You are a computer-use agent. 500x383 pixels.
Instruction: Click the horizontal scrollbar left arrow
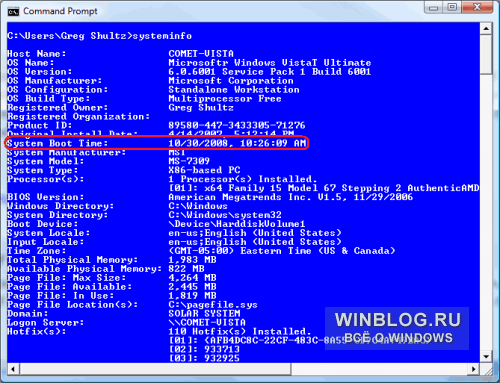tap(13, 369)
